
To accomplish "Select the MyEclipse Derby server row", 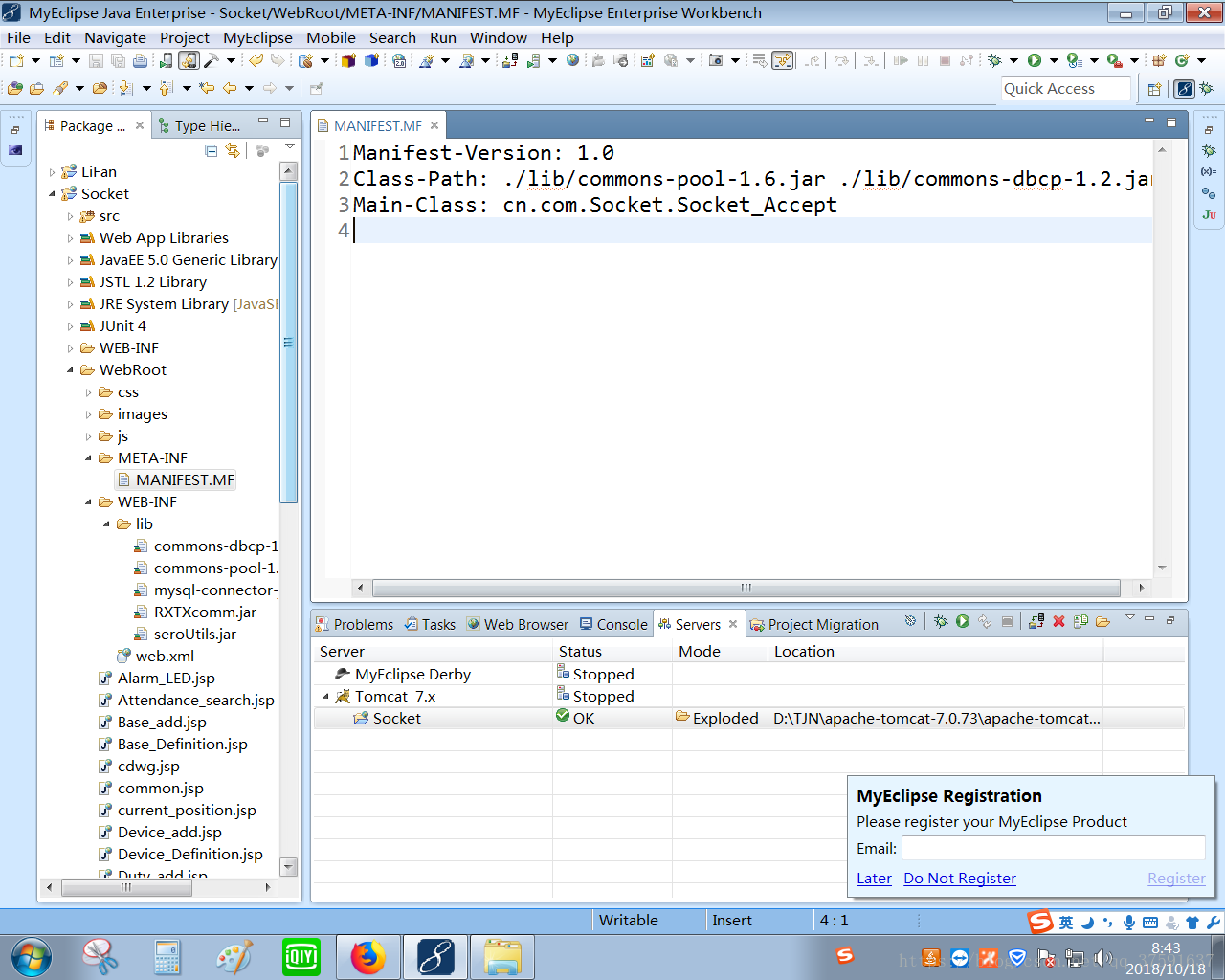I will coord(749,675).
